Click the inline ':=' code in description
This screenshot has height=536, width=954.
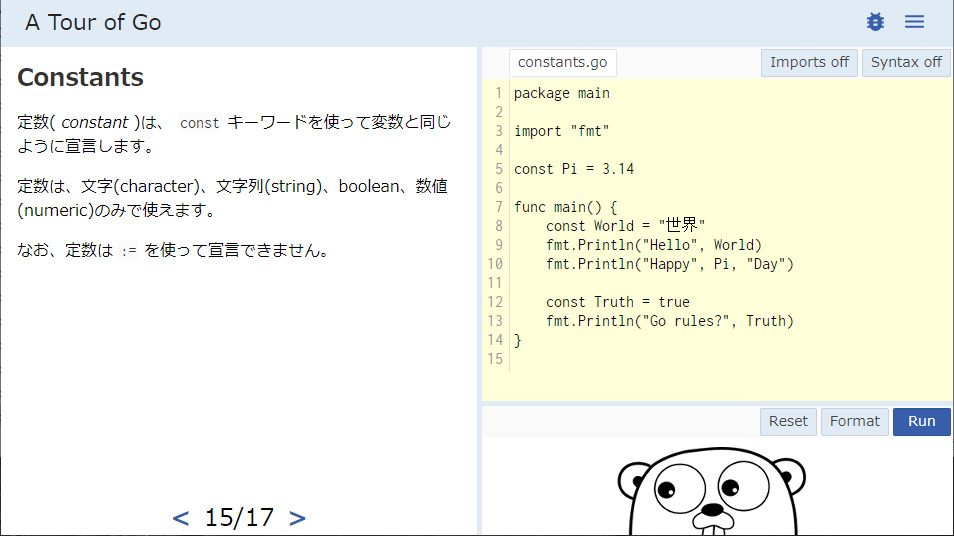coord(129,251)
